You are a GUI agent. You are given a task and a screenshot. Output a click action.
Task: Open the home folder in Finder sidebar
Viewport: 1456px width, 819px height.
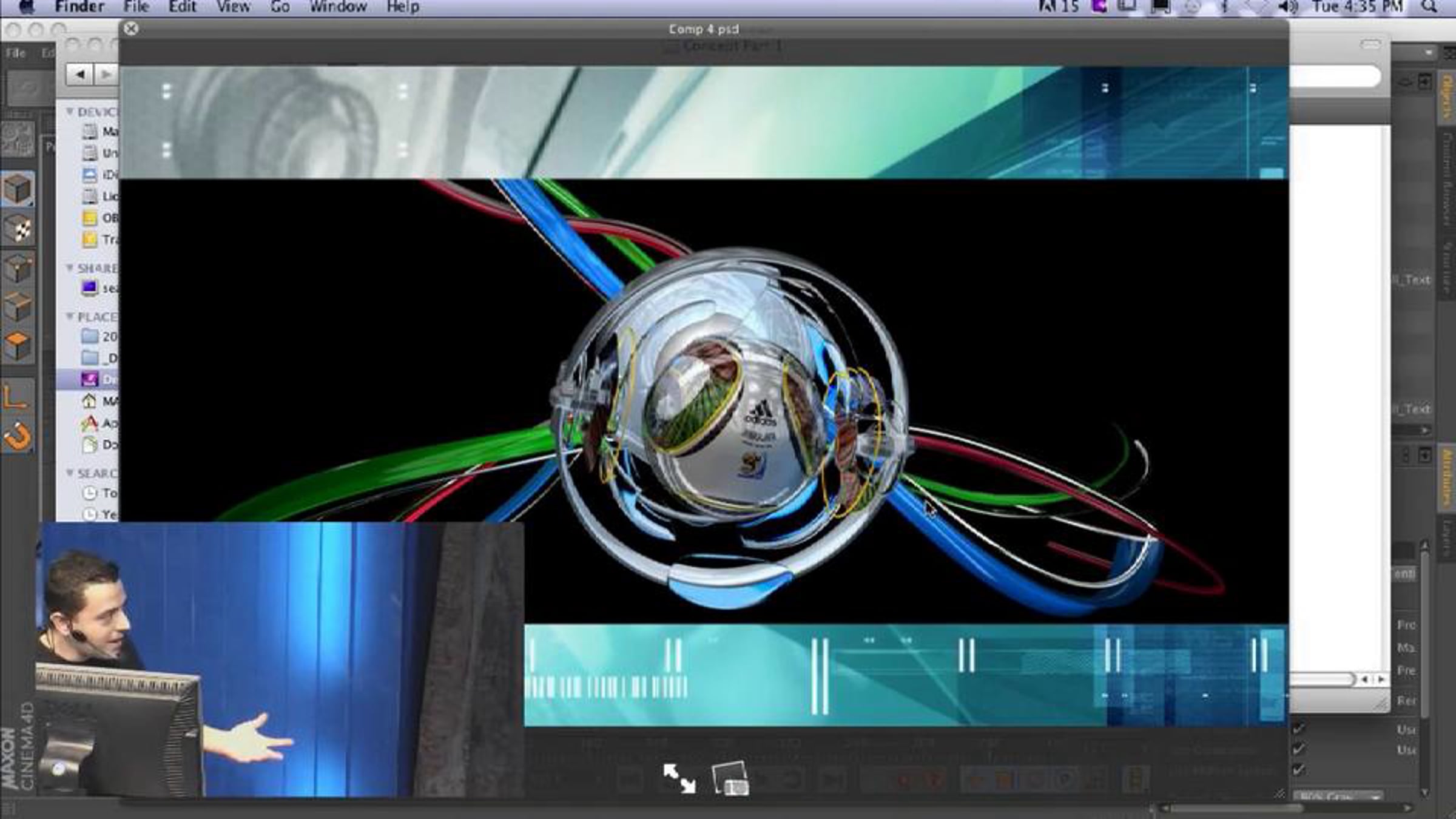click(x=100, y=401)
